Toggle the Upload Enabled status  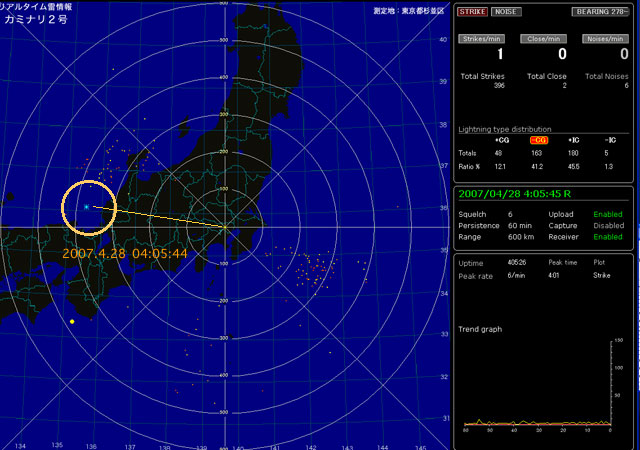607,213
